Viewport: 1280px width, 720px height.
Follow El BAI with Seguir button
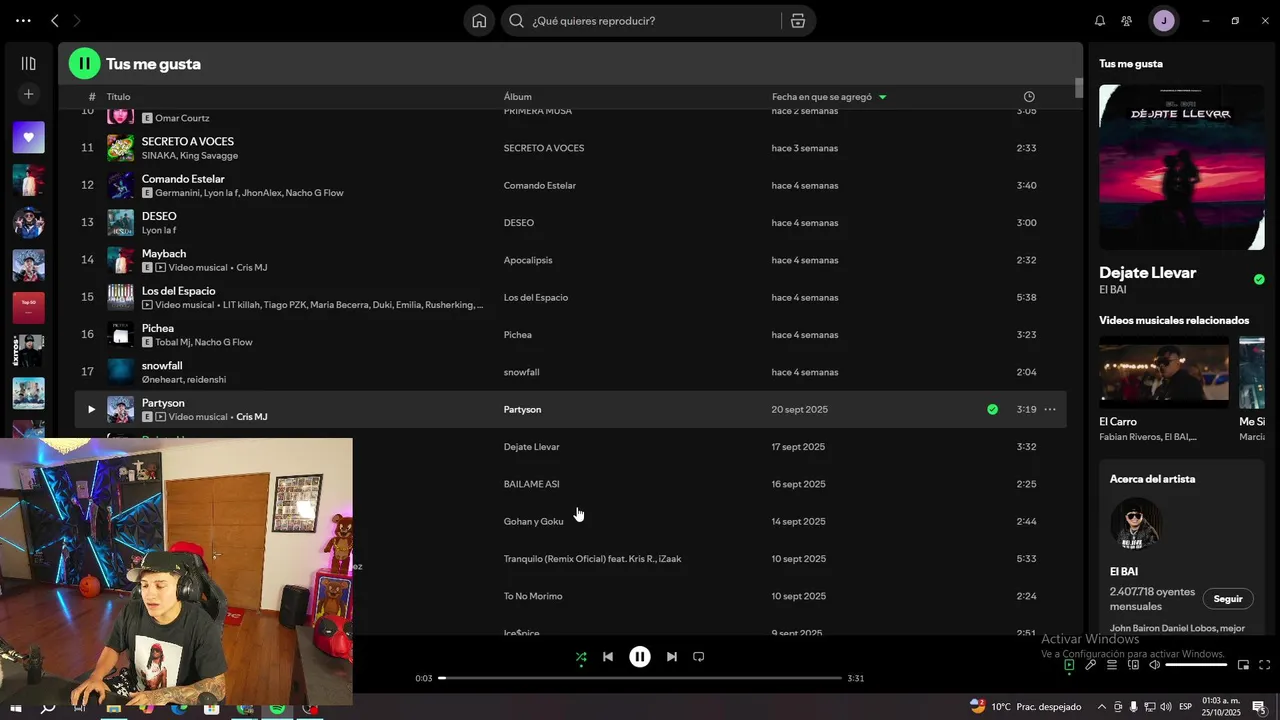(x=1227, y=599)
